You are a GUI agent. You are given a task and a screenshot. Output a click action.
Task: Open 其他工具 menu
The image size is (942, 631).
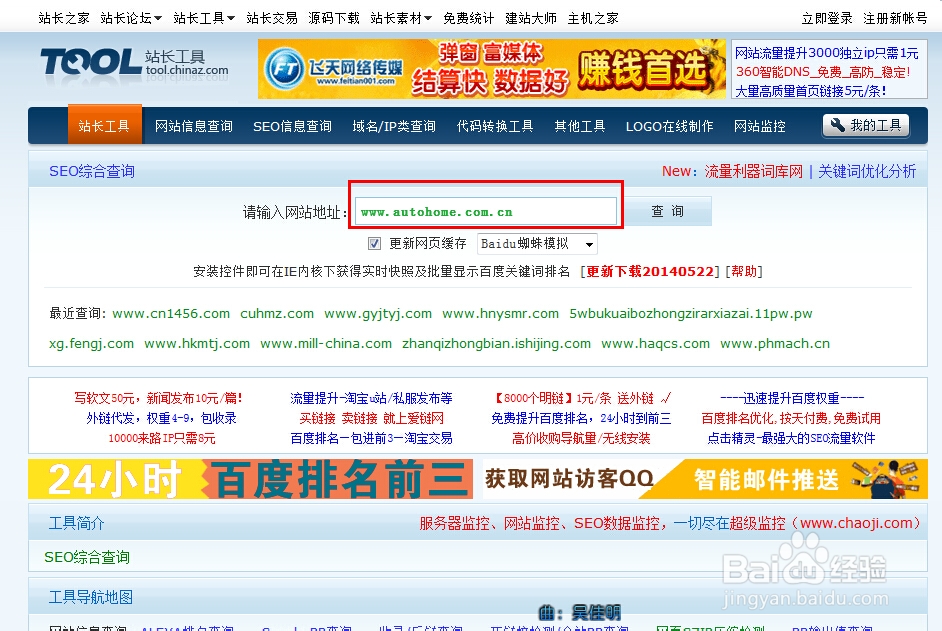click(580, 126)
